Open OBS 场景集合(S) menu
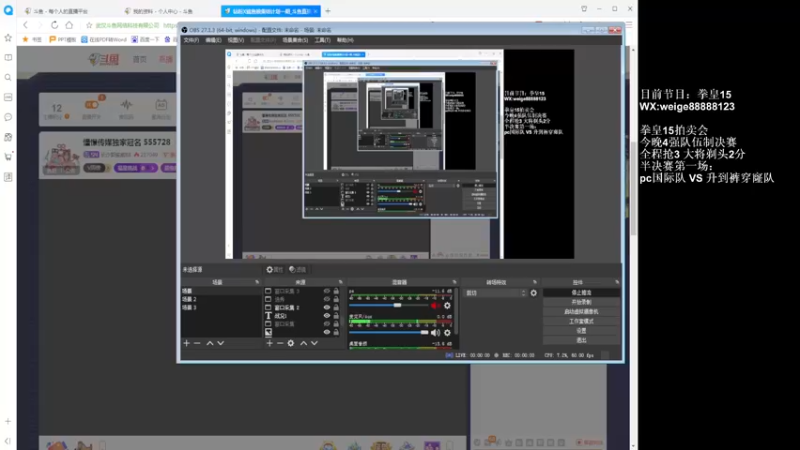 295,40
